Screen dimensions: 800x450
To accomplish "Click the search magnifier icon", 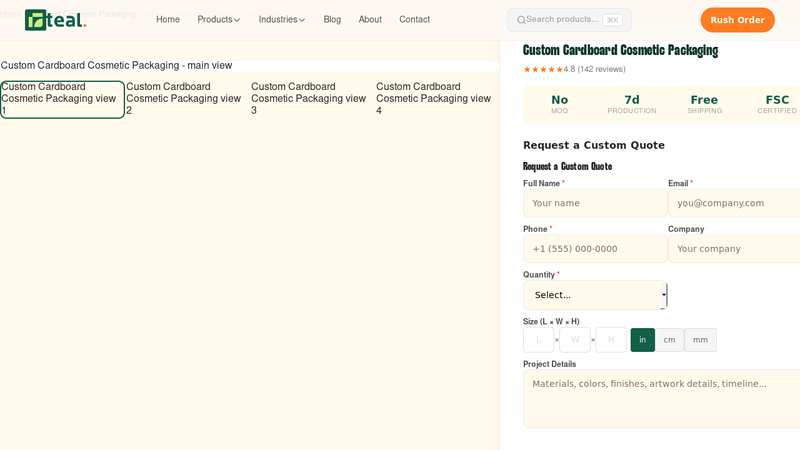I will point(521,20).
